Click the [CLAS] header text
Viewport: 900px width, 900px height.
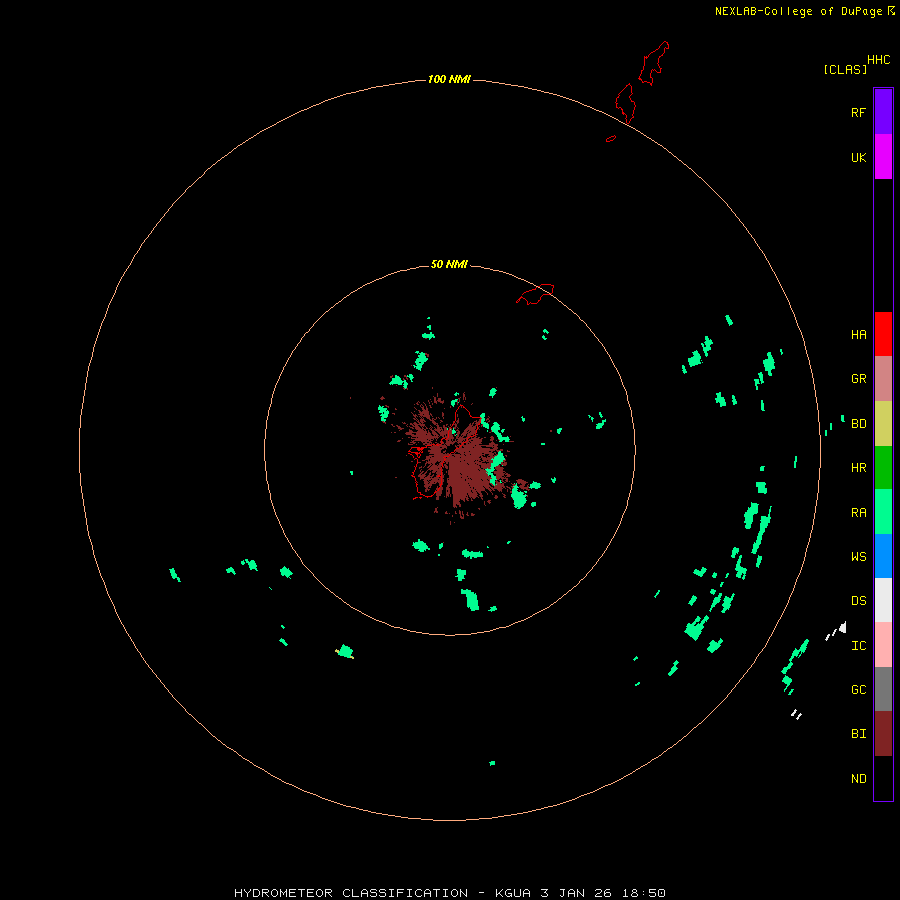[x=845, y=69]
